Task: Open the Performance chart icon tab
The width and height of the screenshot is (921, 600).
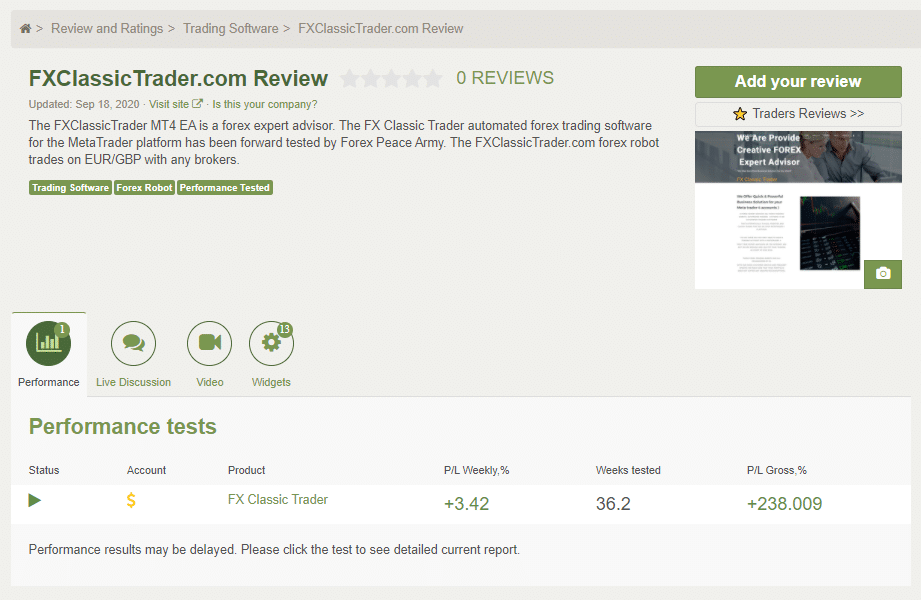Action: [48, 344]
